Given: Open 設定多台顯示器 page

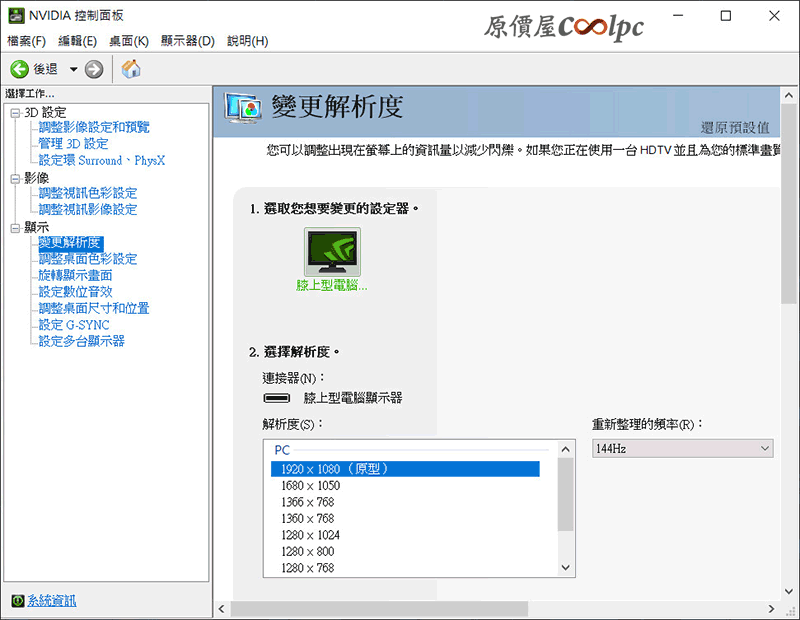Looking at the screenshot, I should [82, 341].
